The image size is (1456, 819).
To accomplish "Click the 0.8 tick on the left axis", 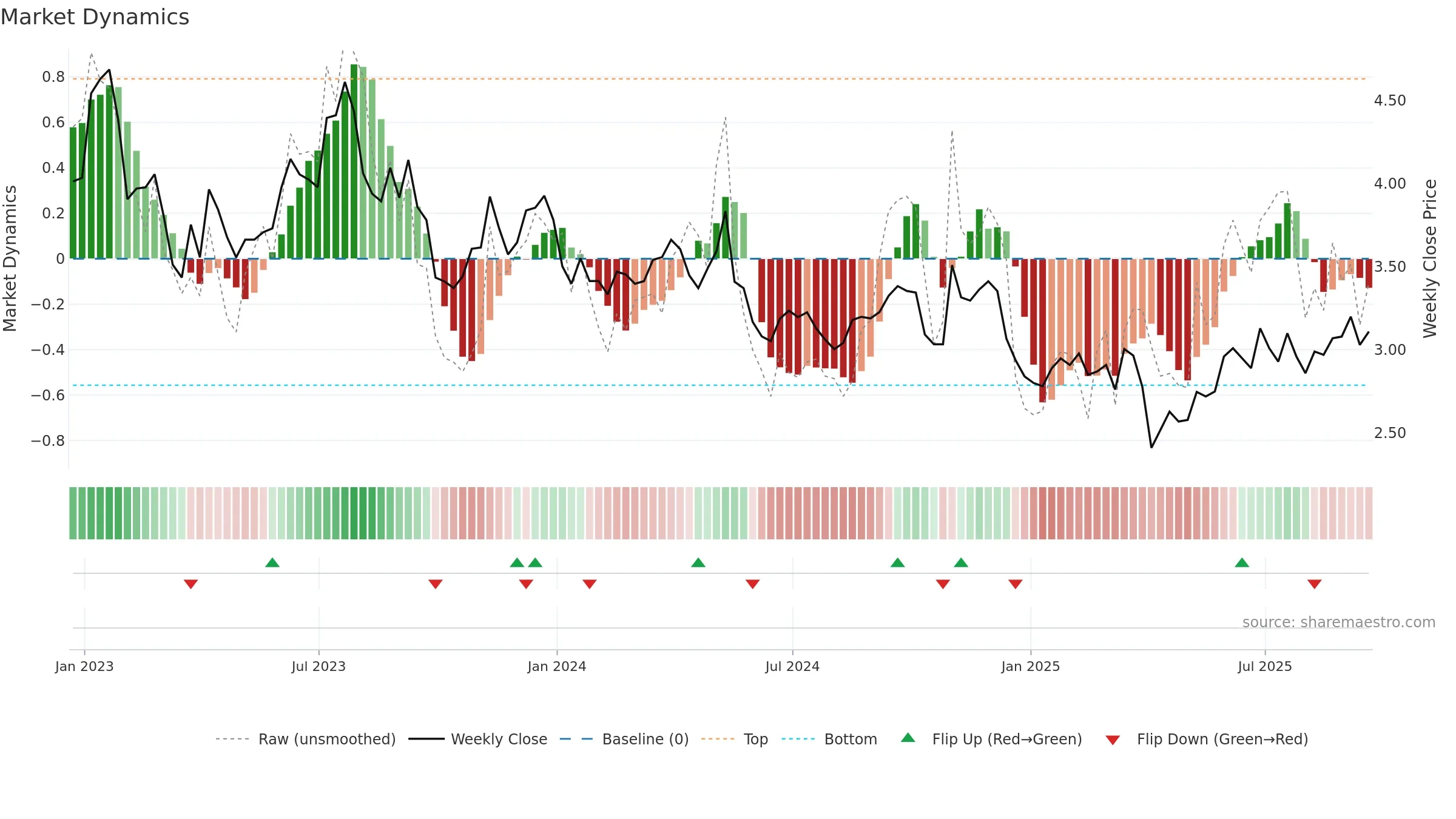I will 53,77.
